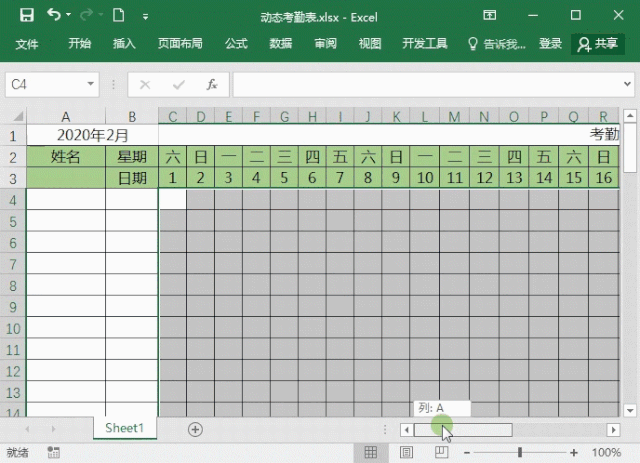This screenshot has width=640, height=463.
Task: Select row 7 header
Action: [x=13, y=265]
